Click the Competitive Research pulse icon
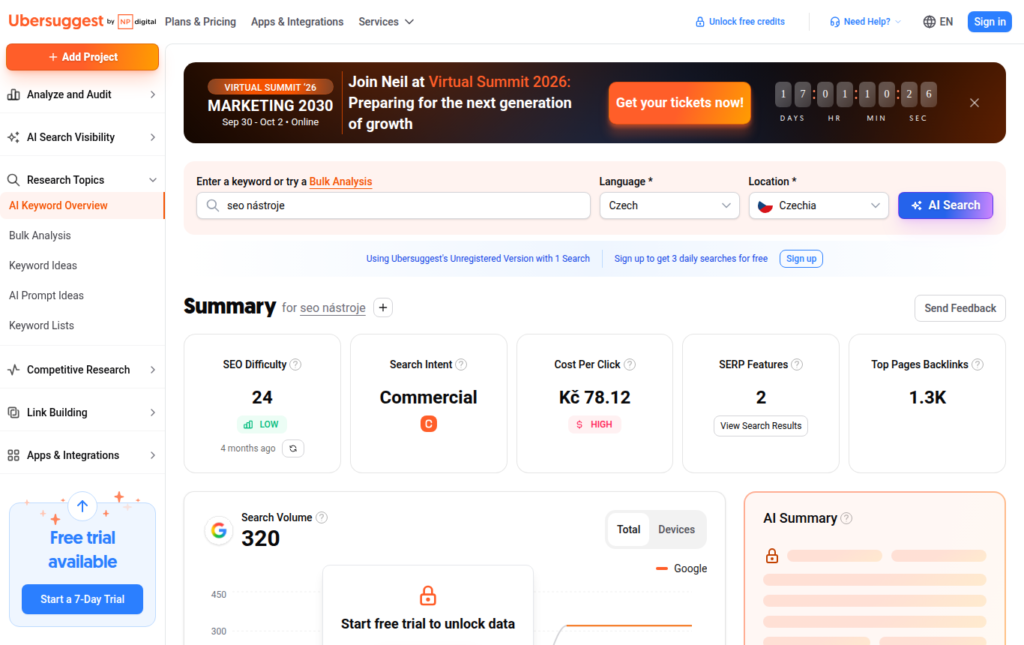Screen dimensions: 1024x645 13,370
